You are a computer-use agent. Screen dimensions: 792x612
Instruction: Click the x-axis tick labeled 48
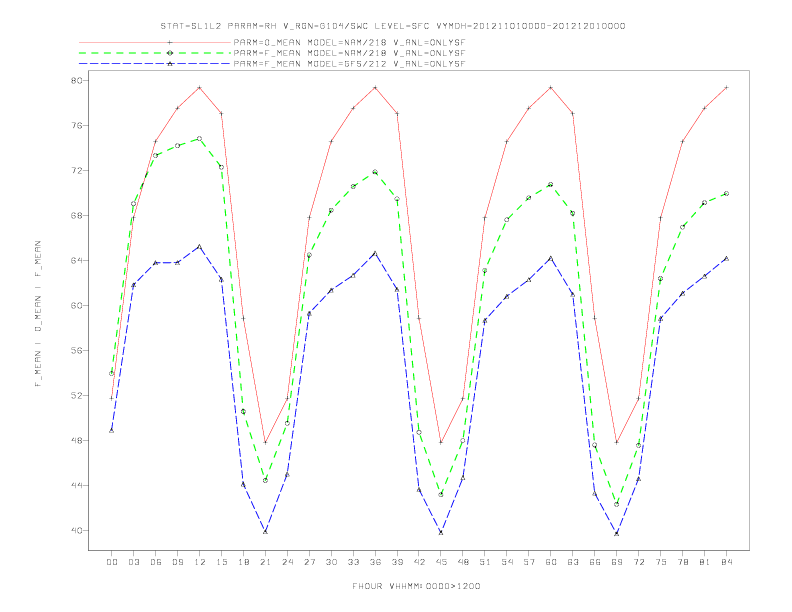(x=463, y=562)
